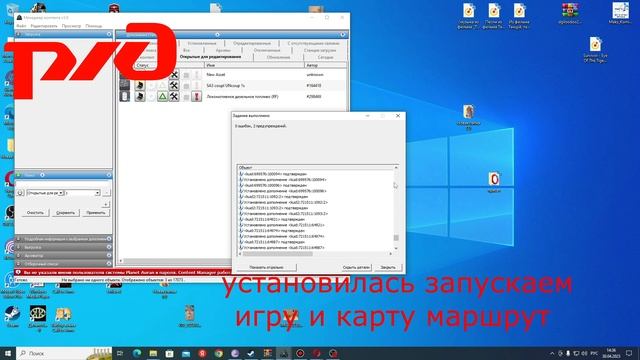Click the ellipsis button next to the search dropdowns
Screen dimensions: 640x360
click(106, 193)
